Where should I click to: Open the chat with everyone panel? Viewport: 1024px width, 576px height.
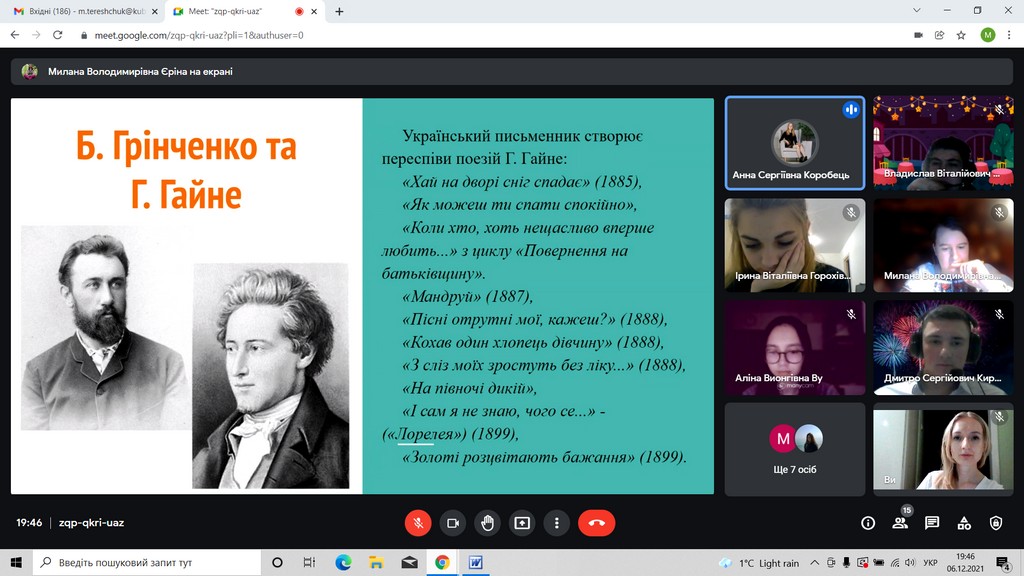click(932, 522)
